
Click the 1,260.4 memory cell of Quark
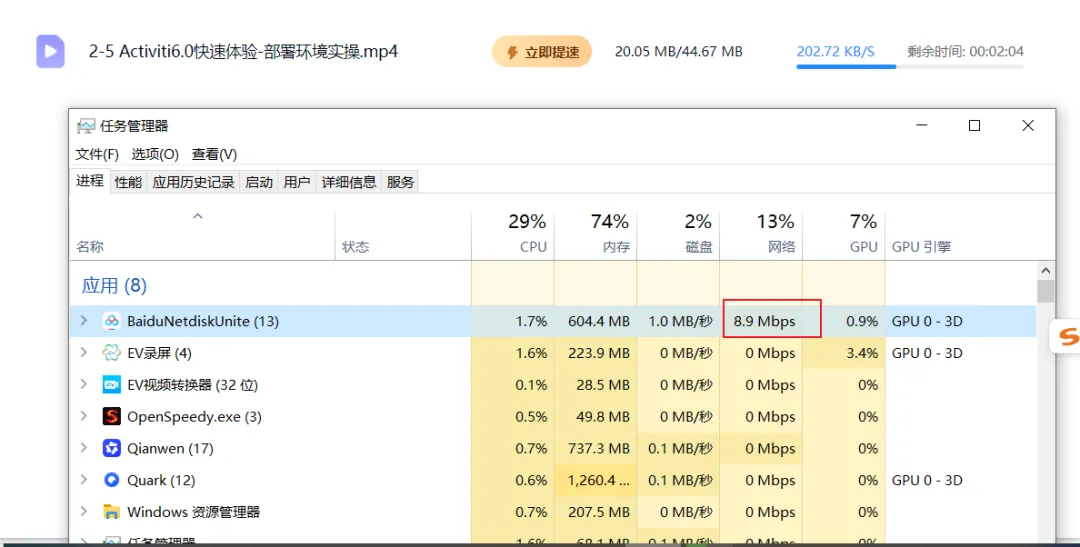(x=596, y=480)
